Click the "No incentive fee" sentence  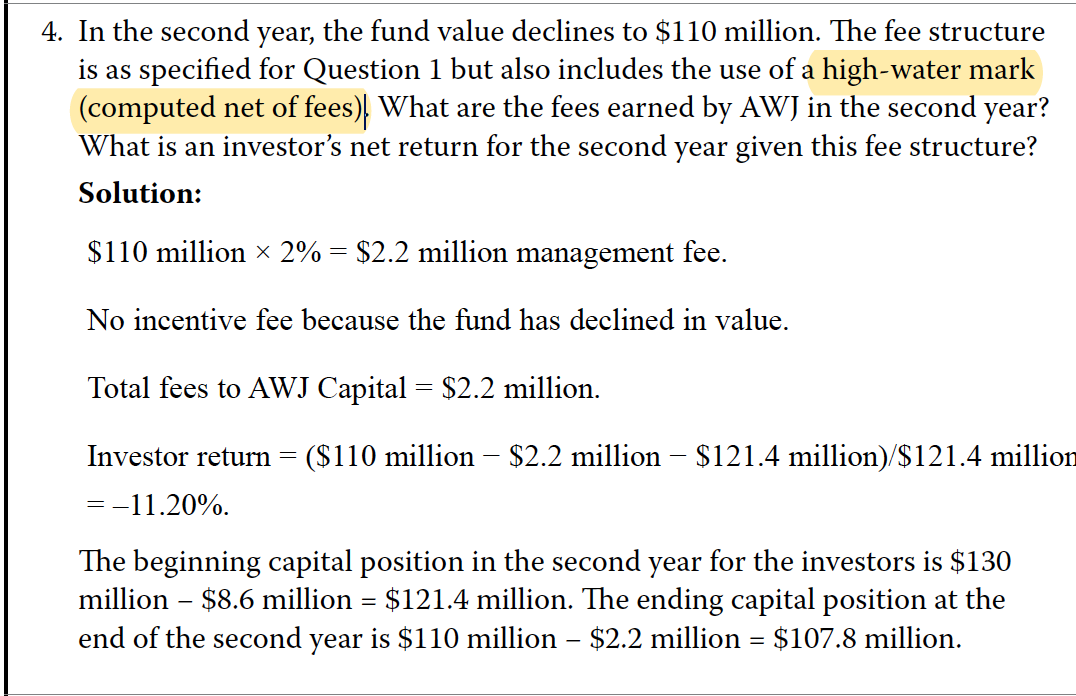190,320
